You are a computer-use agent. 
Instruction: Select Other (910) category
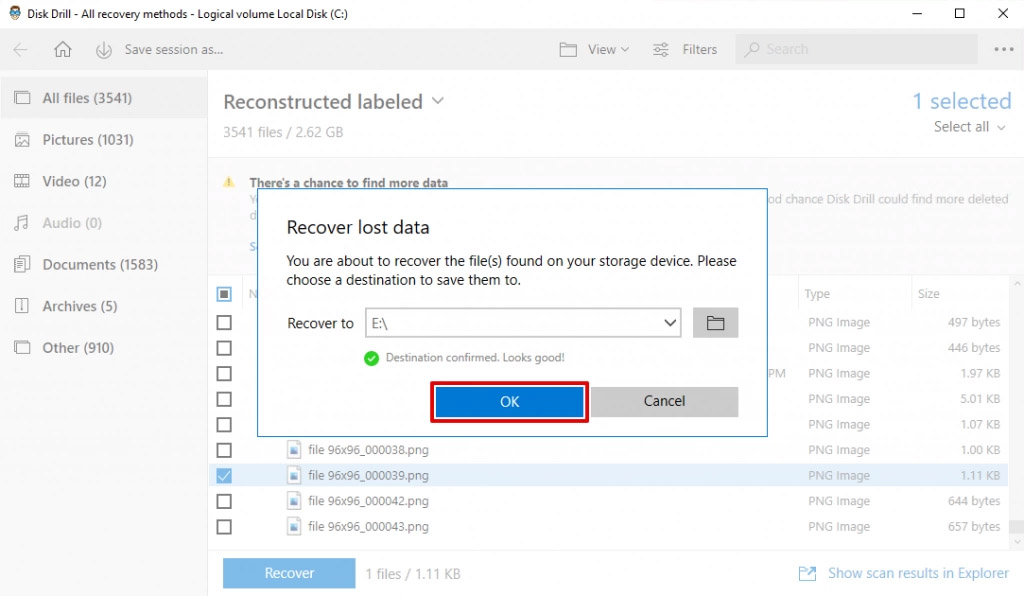(104, 348)
